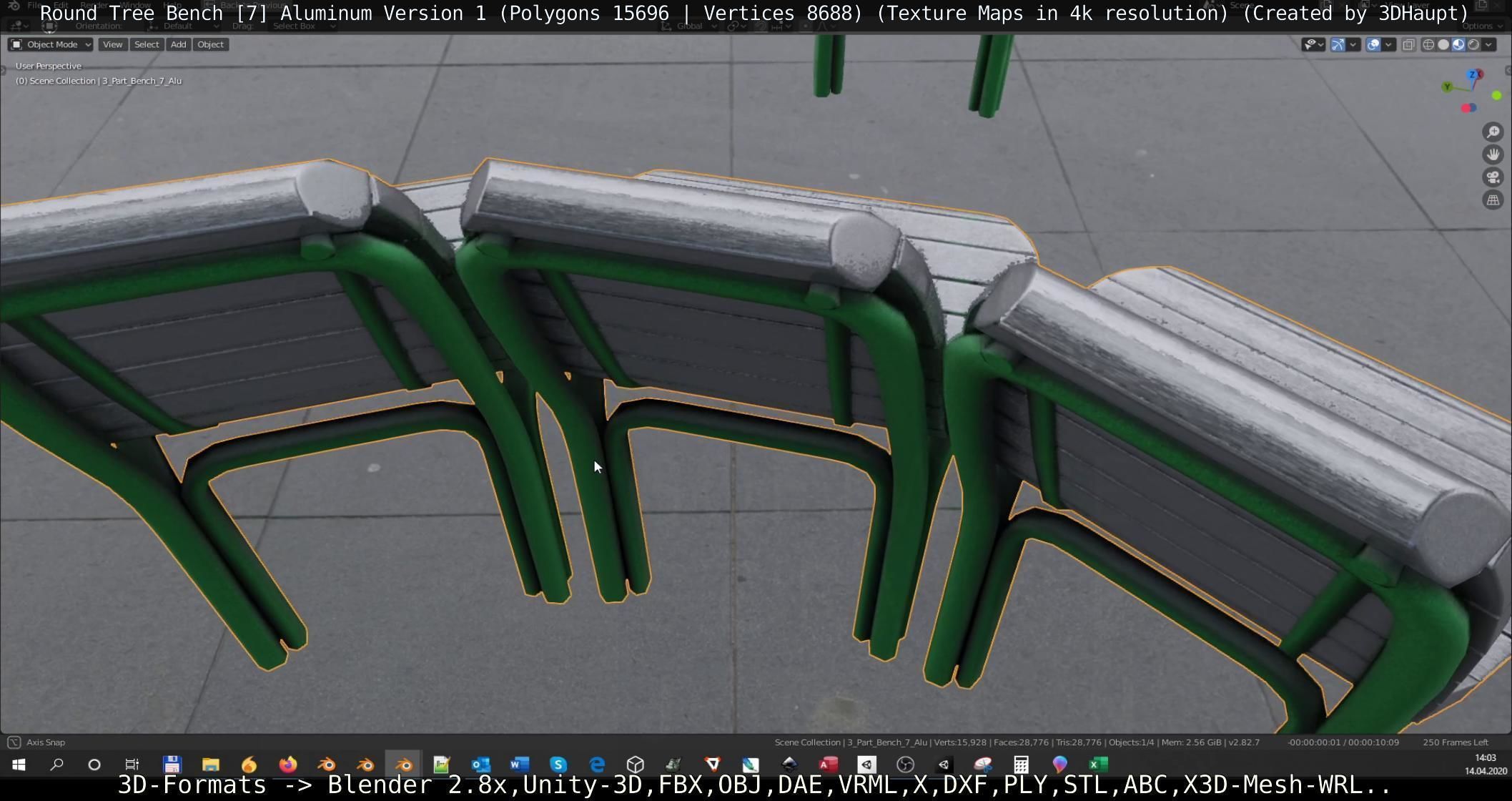Viewport: 1512px width, 801px height.
Task: Click the Select menu button
Action: click(x=147, y=44)
